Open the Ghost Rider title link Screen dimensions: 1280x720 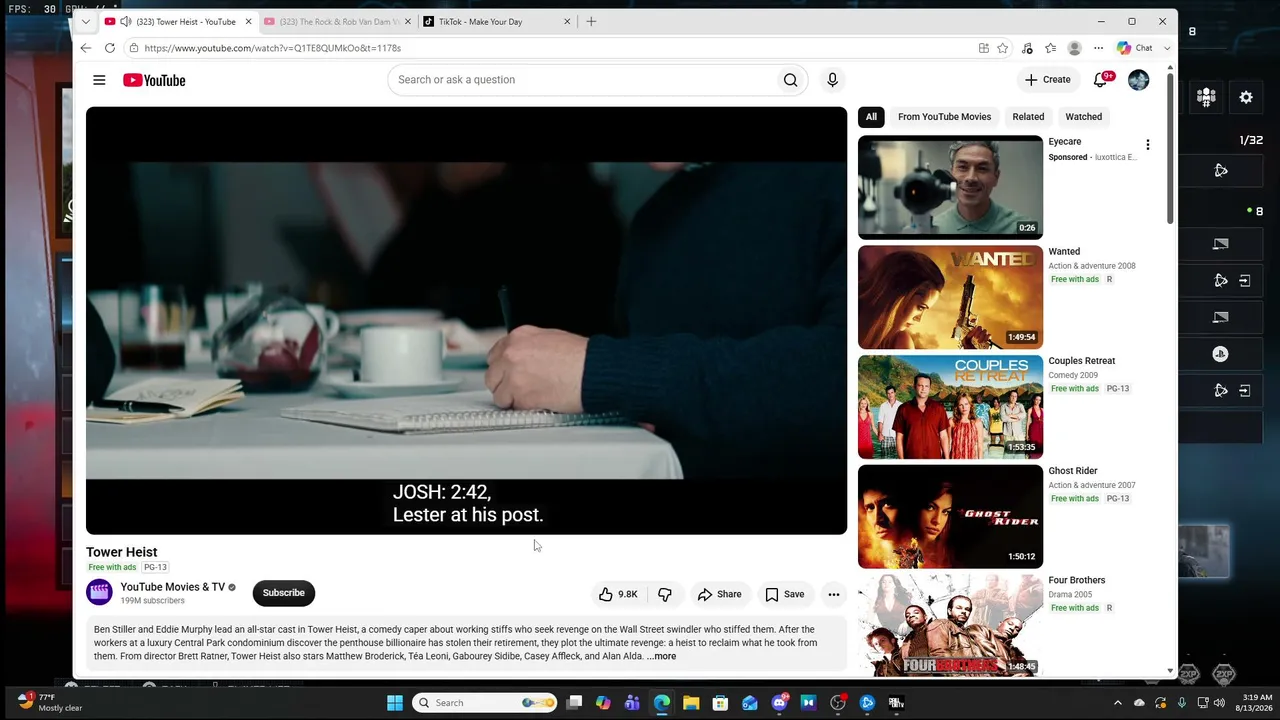click(1073, 471)
